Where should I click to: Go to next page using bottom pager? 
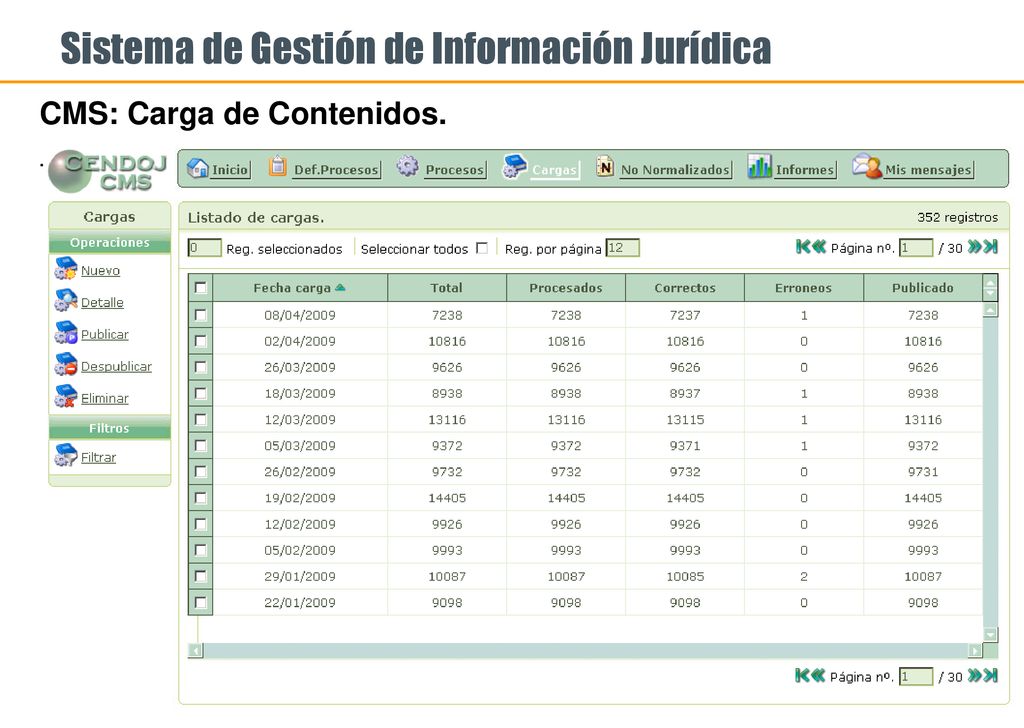(975, 676)
